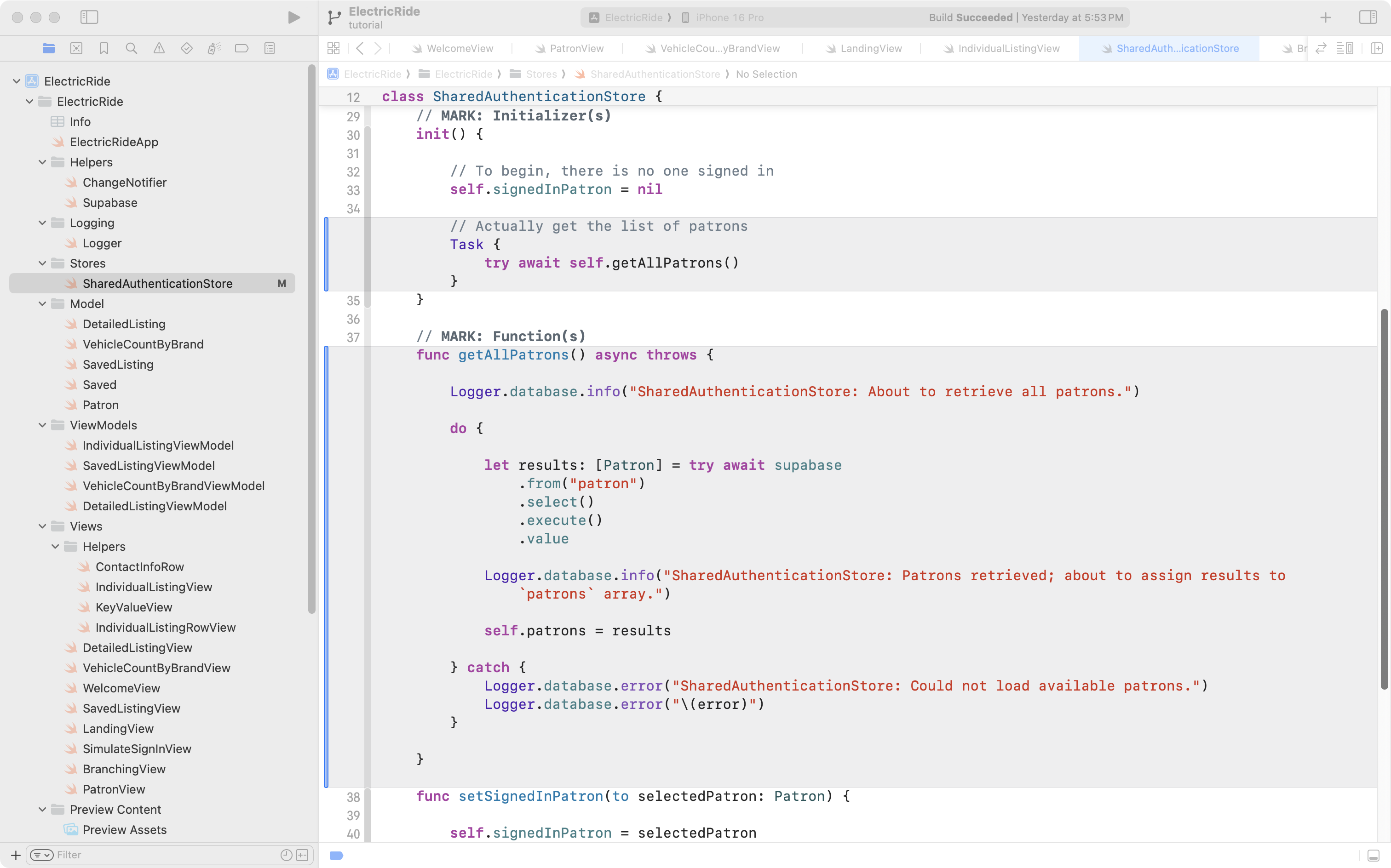The width and height of the screenshot is (1391, 868).
Task: Open the Breakpoint navigator icon
Action: click(x=242, y=48)
